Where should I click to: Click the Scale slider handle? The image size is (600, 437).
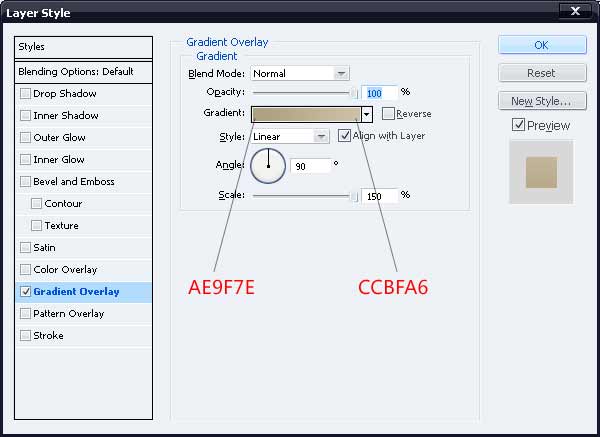point(355,196)
